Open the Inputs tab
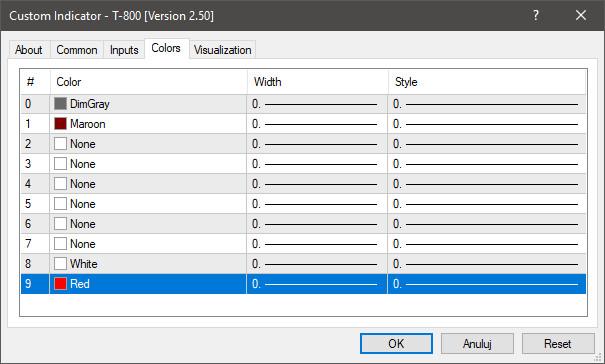Screen dimensions: 605x364 point(124,50)
